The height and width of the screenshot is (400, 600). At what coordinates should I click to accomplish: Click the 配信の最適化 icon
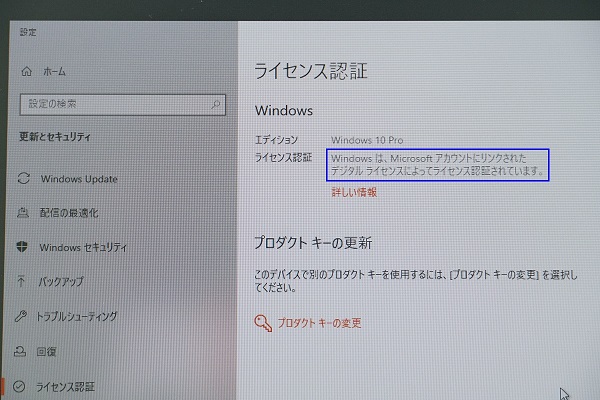point(23,212)
